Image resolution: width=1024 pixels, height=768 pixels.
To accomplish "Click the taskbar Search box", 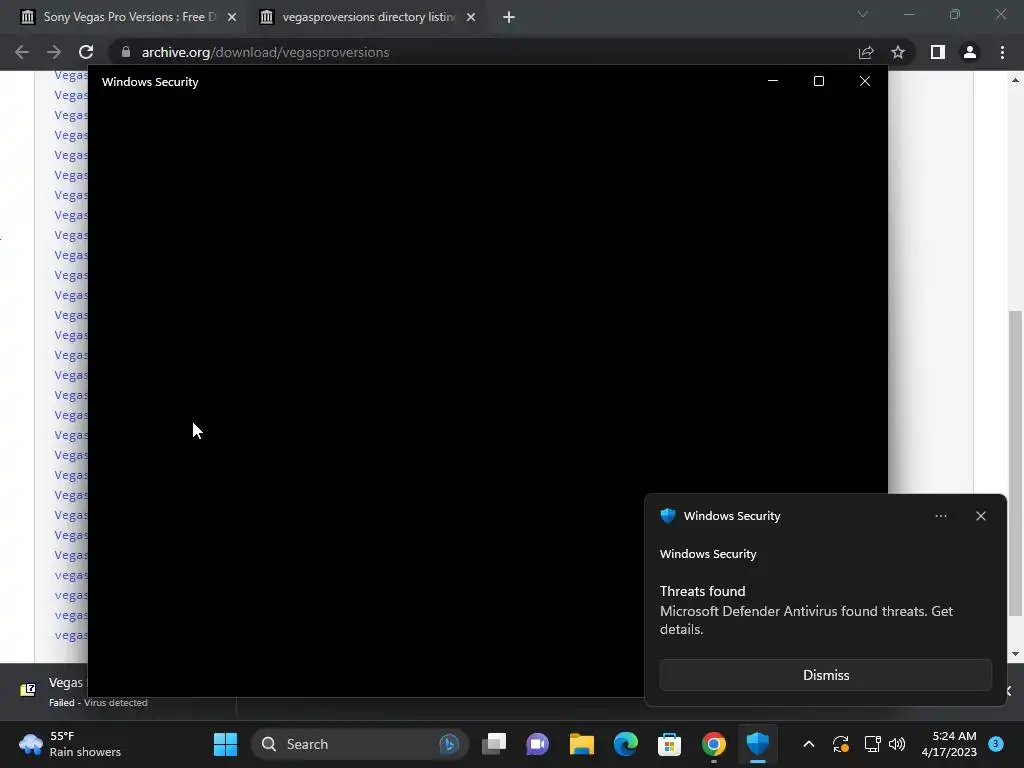I will (360, 744).
